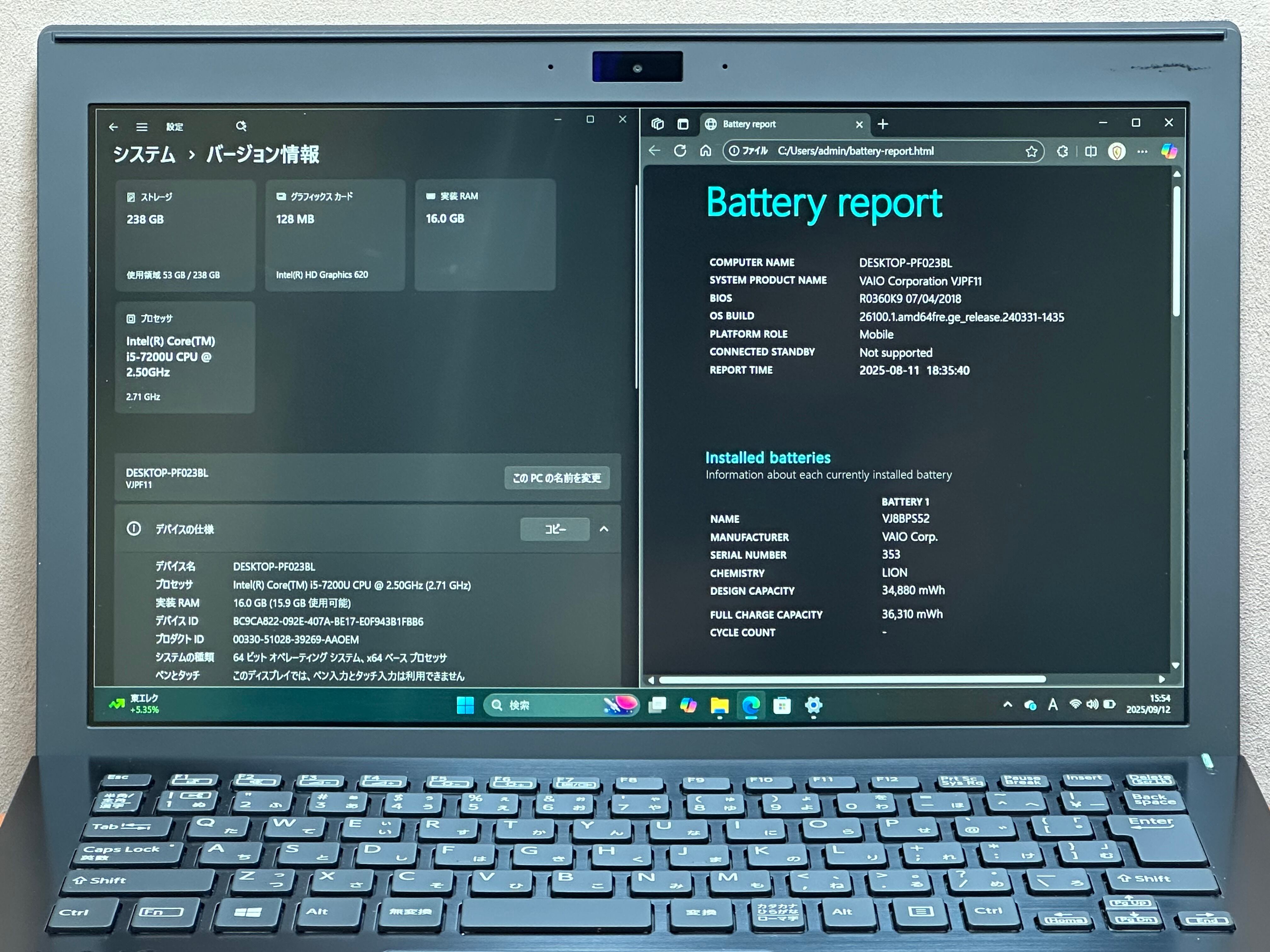Open Edge settings and more menu
The image size is (1270, 952).
click(1142, 151)
